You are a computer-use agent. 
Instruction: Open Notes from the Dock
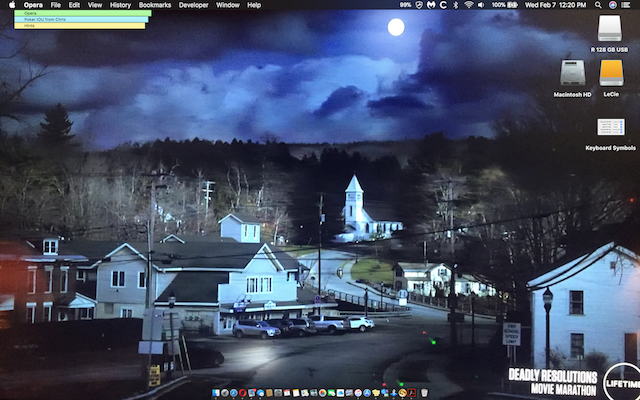pos(296,393)
